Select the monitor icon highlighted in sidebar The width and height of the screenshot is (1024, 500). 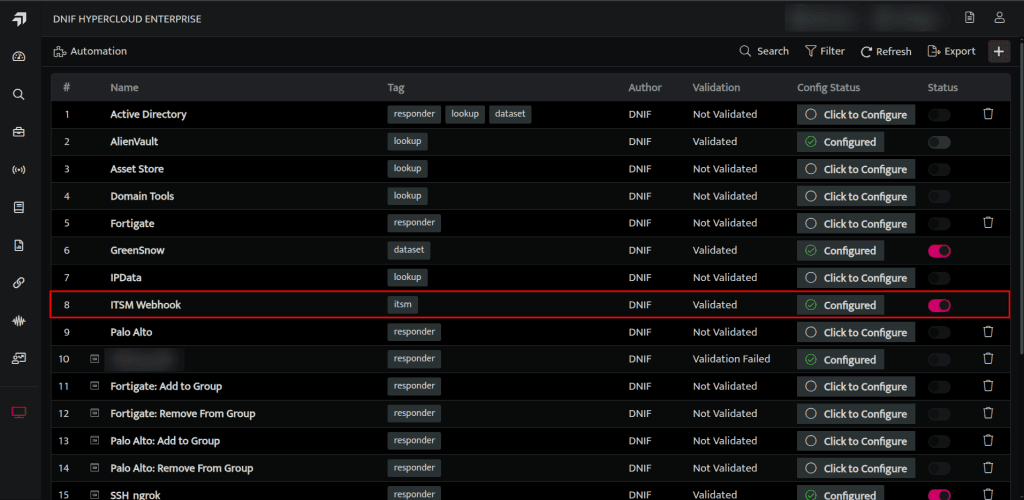[x=19, y=413]
